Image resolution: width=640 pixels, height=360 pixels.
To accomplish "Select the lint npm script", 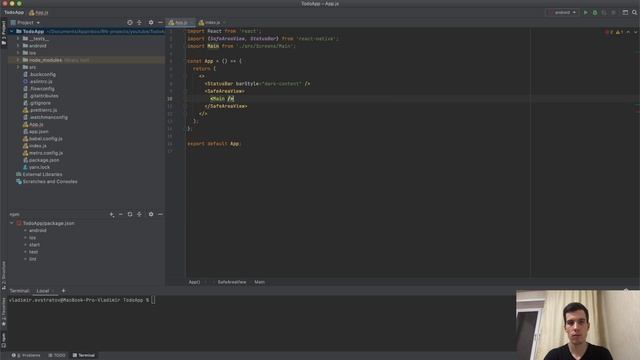I will click(x=33, y=259).
